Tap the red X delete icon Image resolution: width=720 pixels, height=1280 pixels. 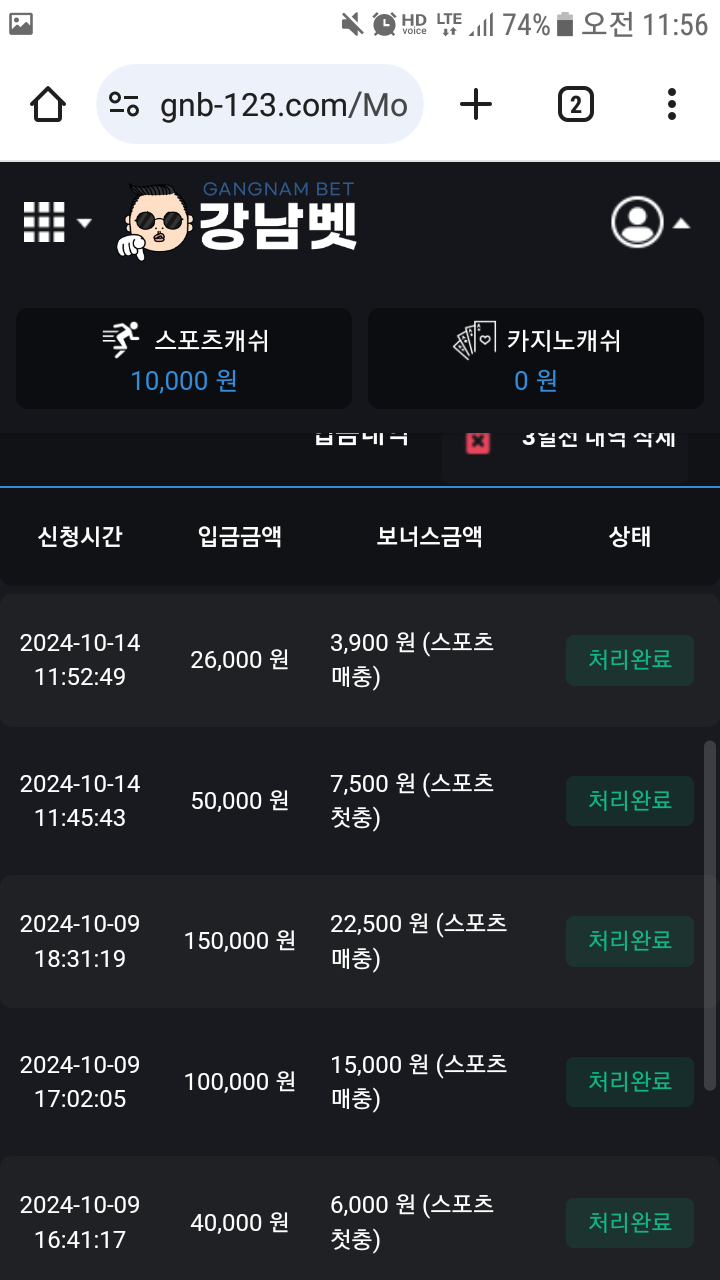click(479, 441)
